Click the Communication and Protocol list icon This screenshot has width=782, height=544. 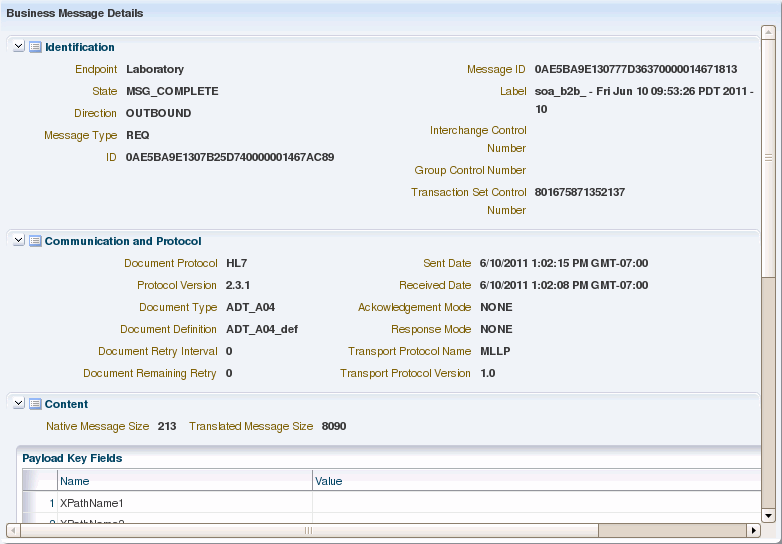[35, 241]
